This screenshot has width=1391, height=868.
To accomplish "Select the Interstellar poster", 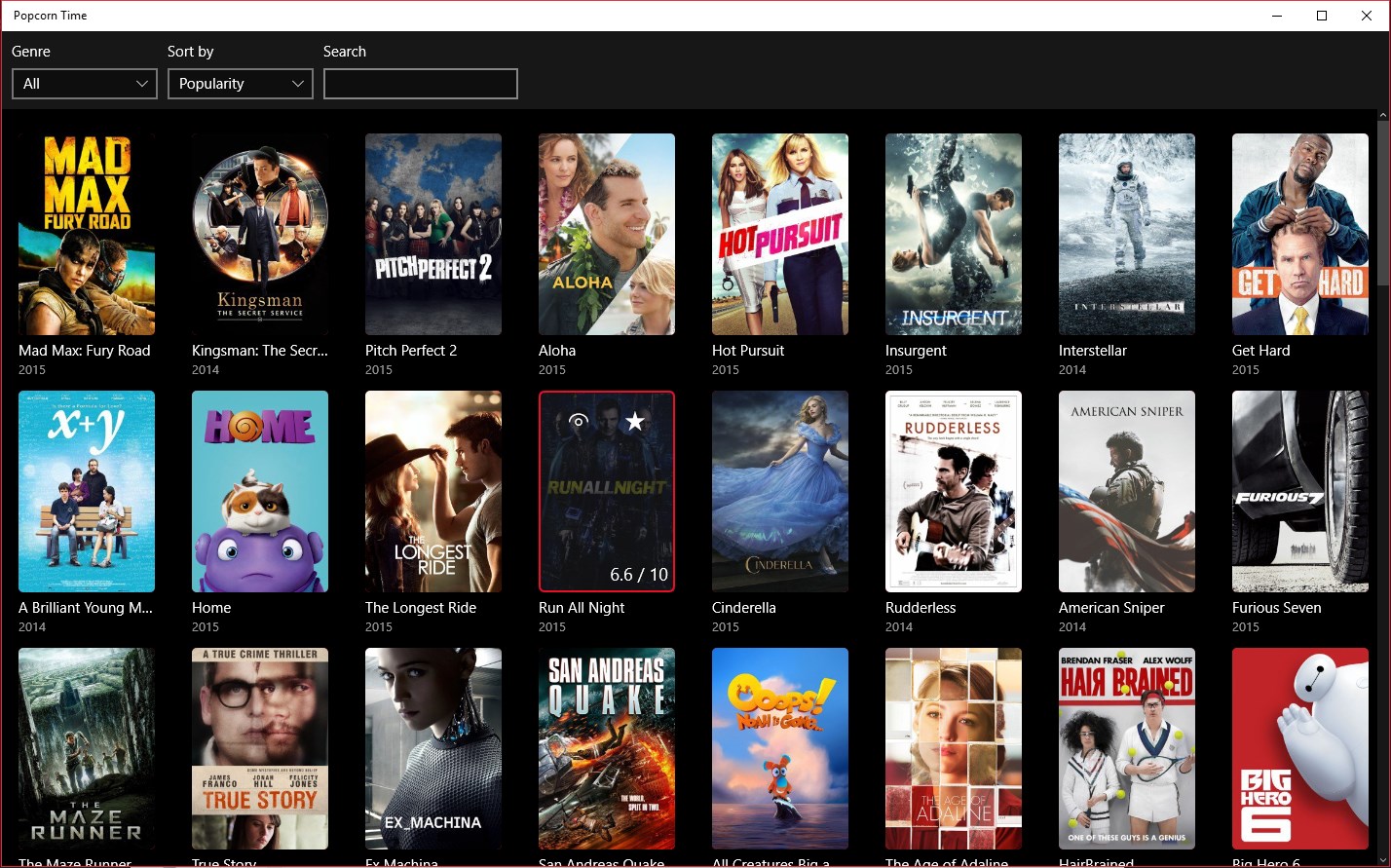I will 1127,235.
